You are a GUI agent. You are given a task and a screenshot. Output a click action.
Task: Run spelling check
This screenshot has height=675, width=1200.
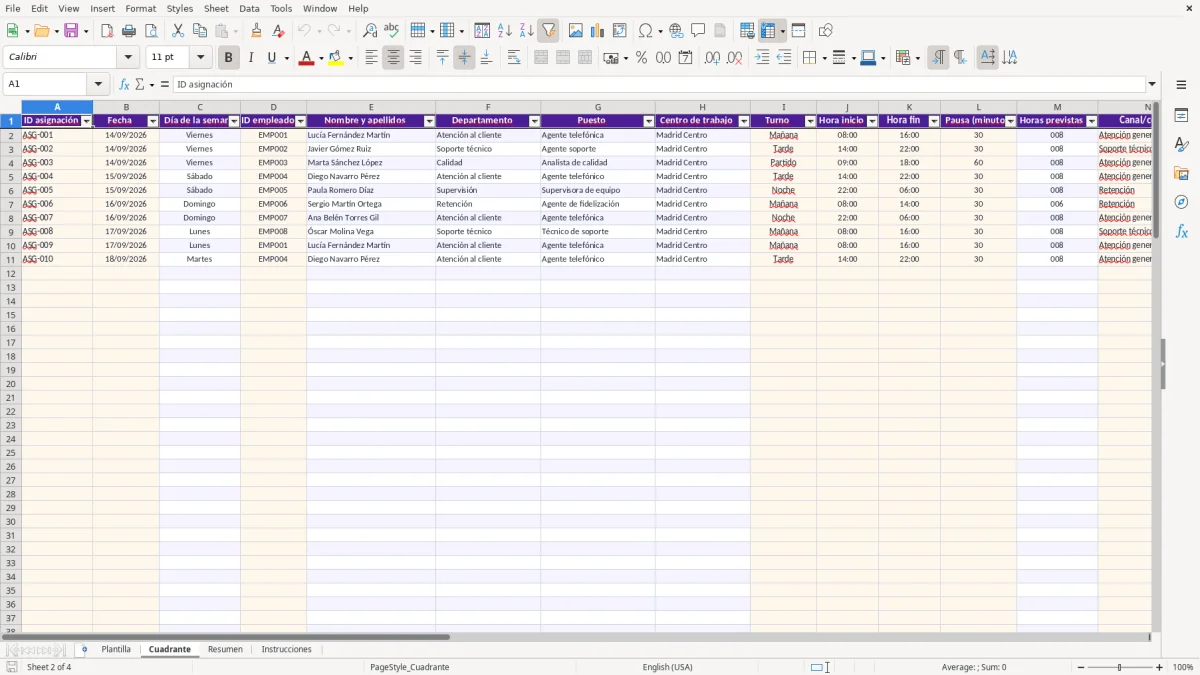392,30
